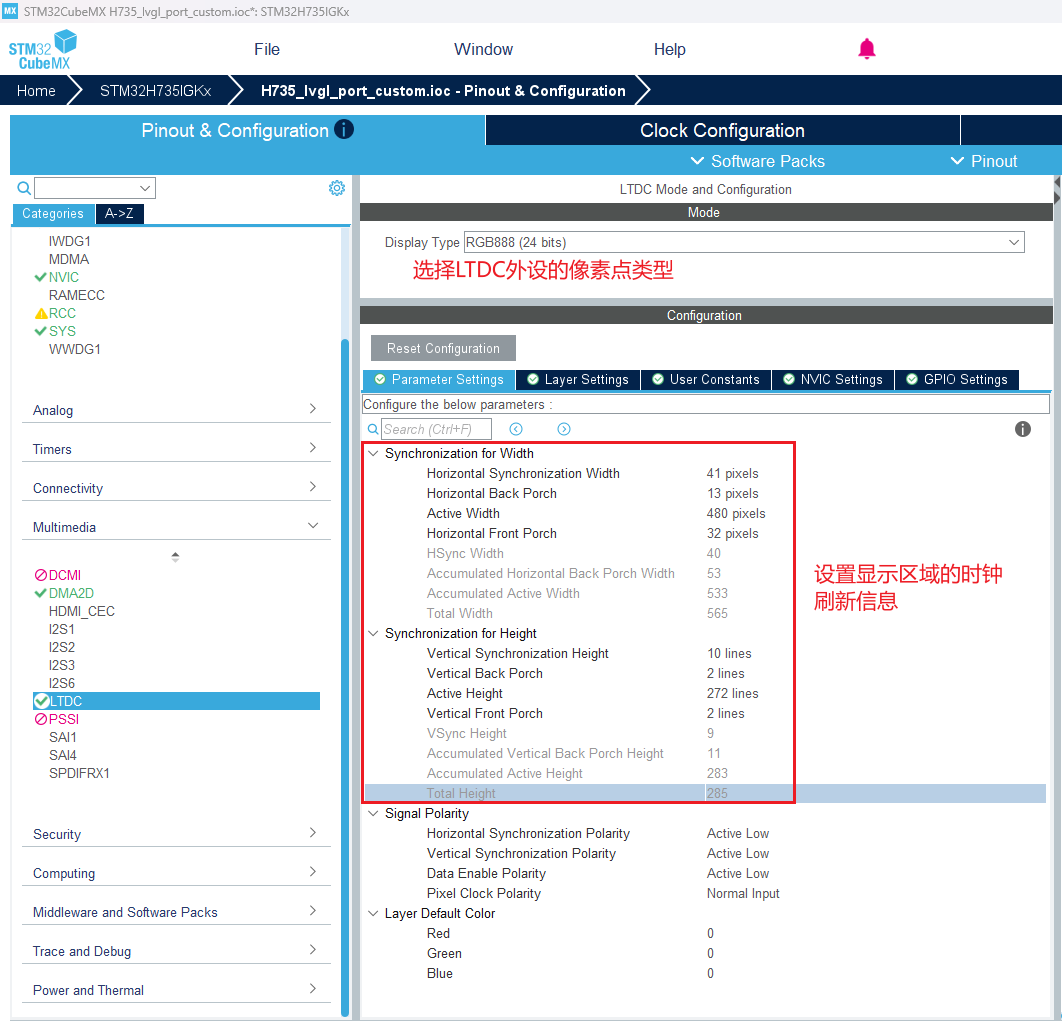The image size is (1062, 1021).
Task: Click Reset Configuration button
Action: tap(443, 348)
